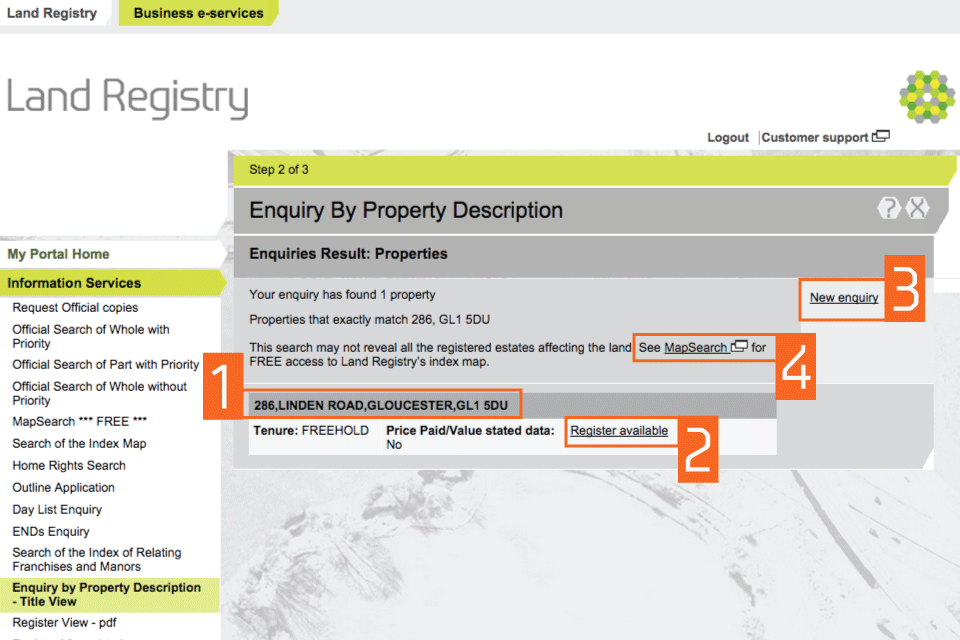
Task: Click the Land Registry hexagon logo
Action: click(x=926, y=97)
